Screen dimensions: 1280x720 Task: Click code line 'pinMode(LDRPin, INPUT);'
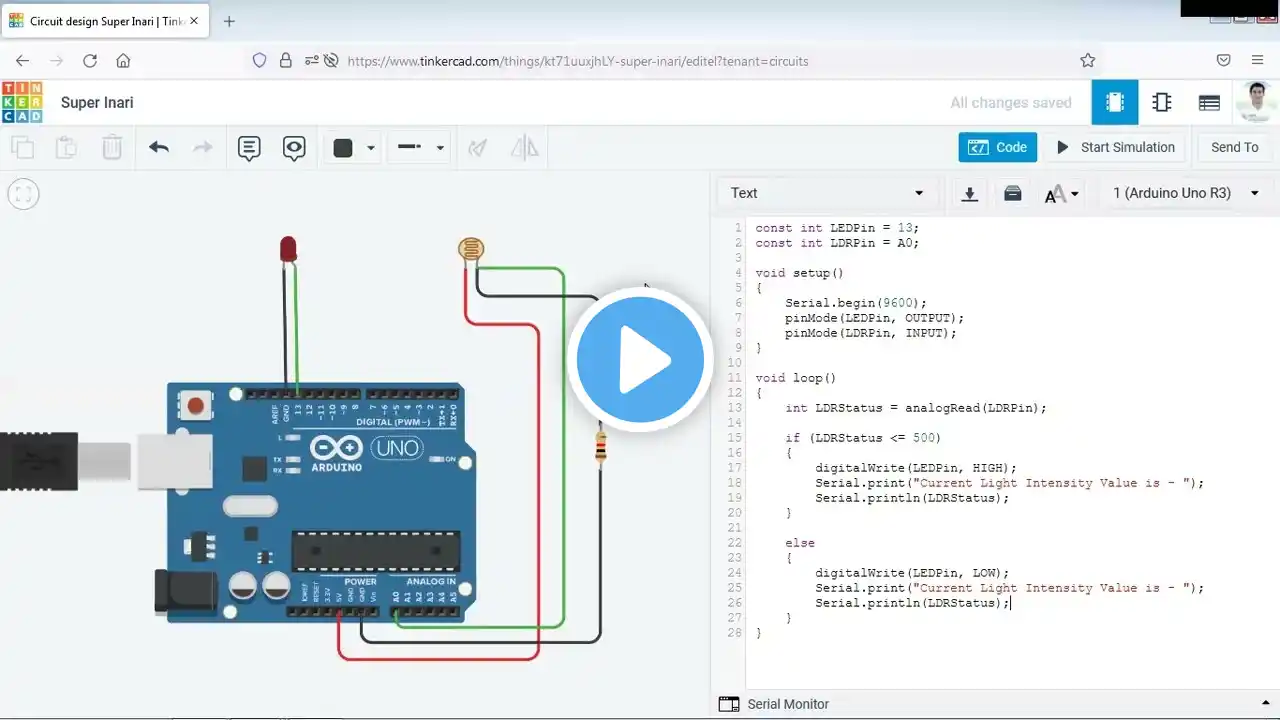[x=871, y=333]
